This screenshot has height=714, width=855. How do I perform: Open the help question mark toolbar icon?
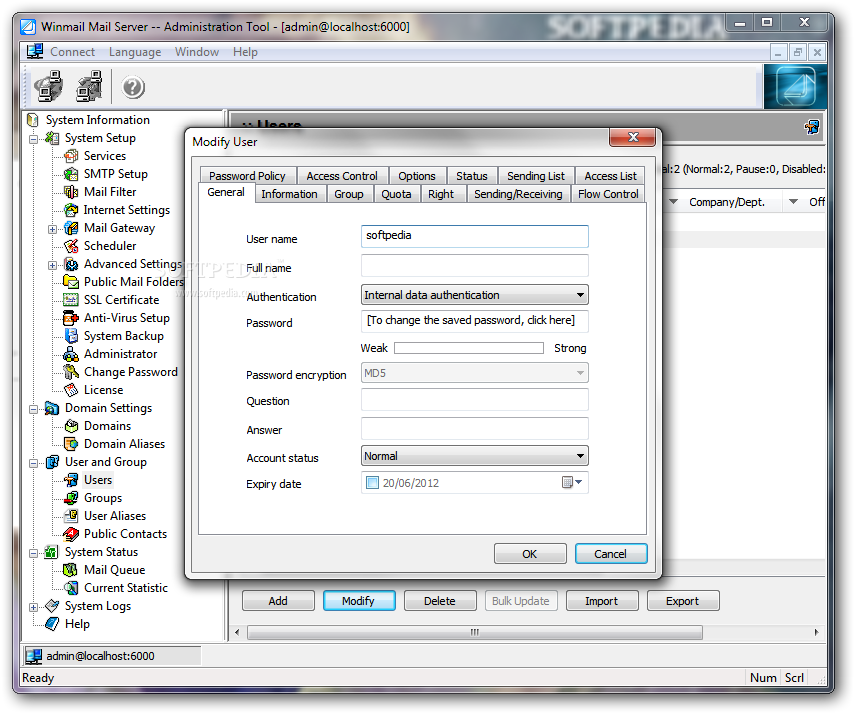coord(133,87)
